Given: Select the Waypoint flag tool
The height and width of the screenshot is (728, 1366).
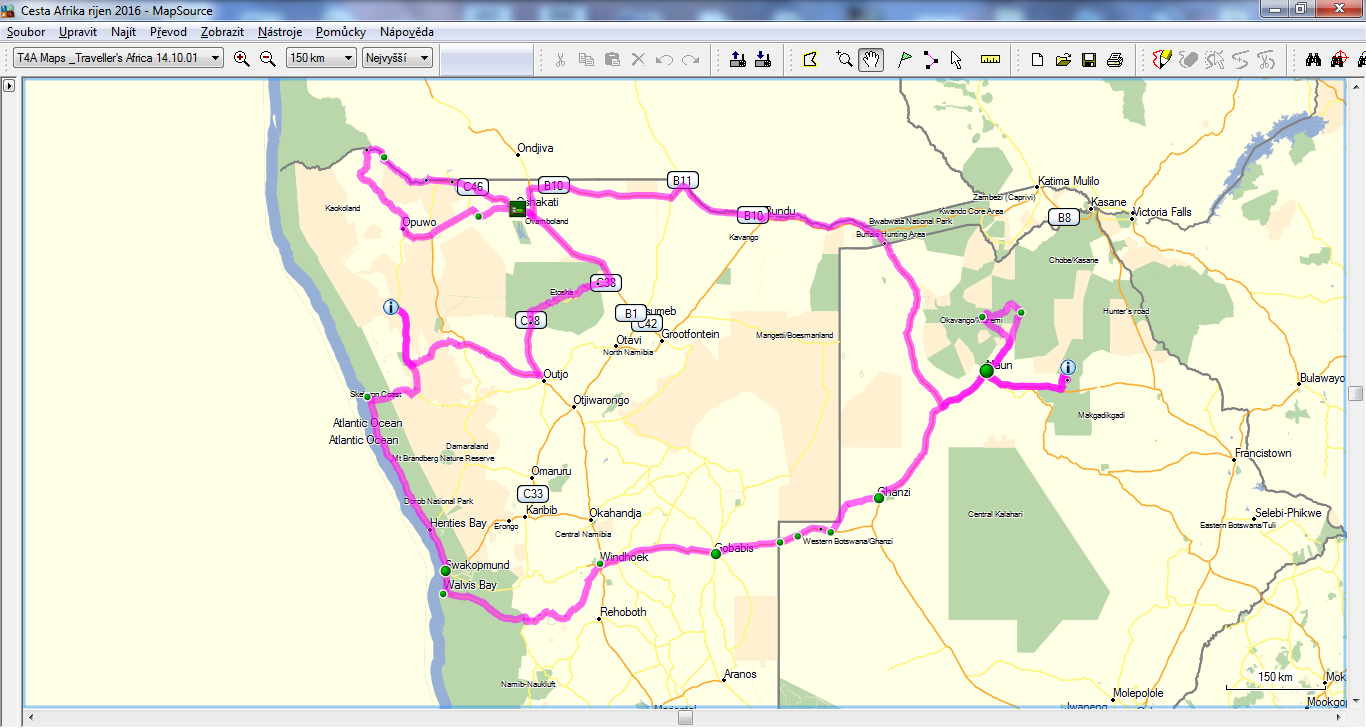Looking at the screenshot, I should click(x=904, y=60).
